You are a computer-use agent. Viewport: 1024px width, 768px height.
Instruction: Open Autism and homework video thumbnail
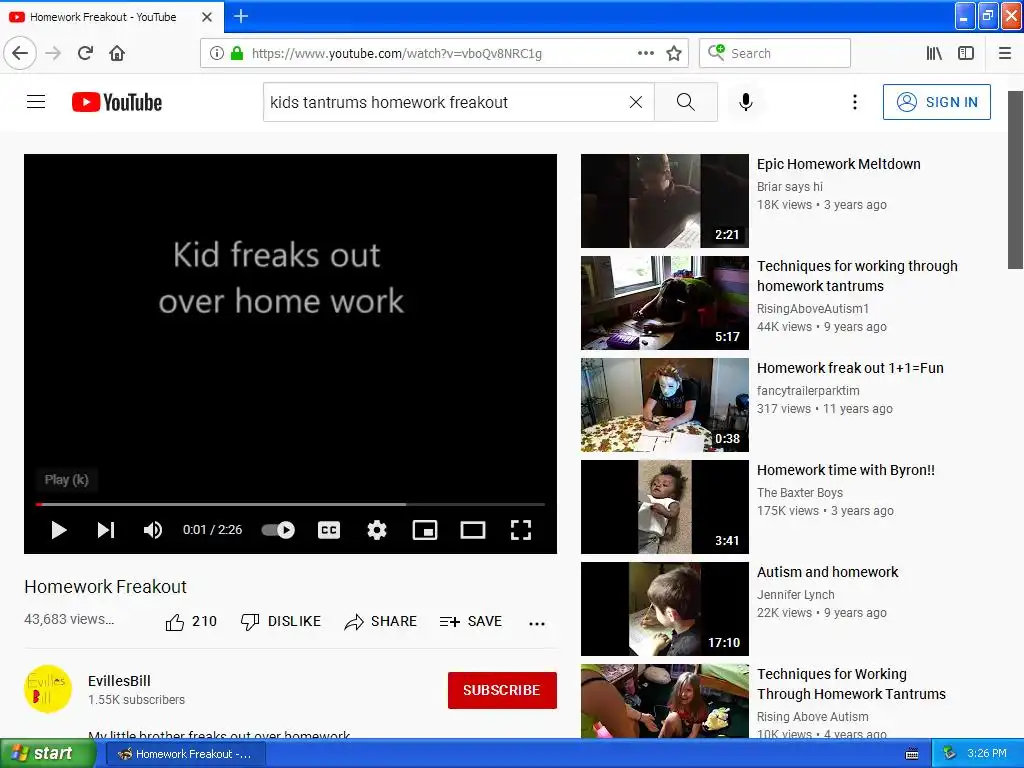pos(665,609)
